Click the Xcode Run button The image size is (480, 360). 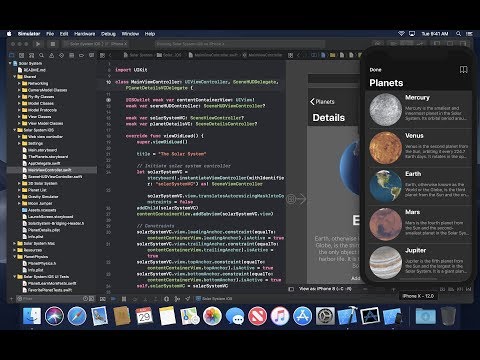coord(38,44)
